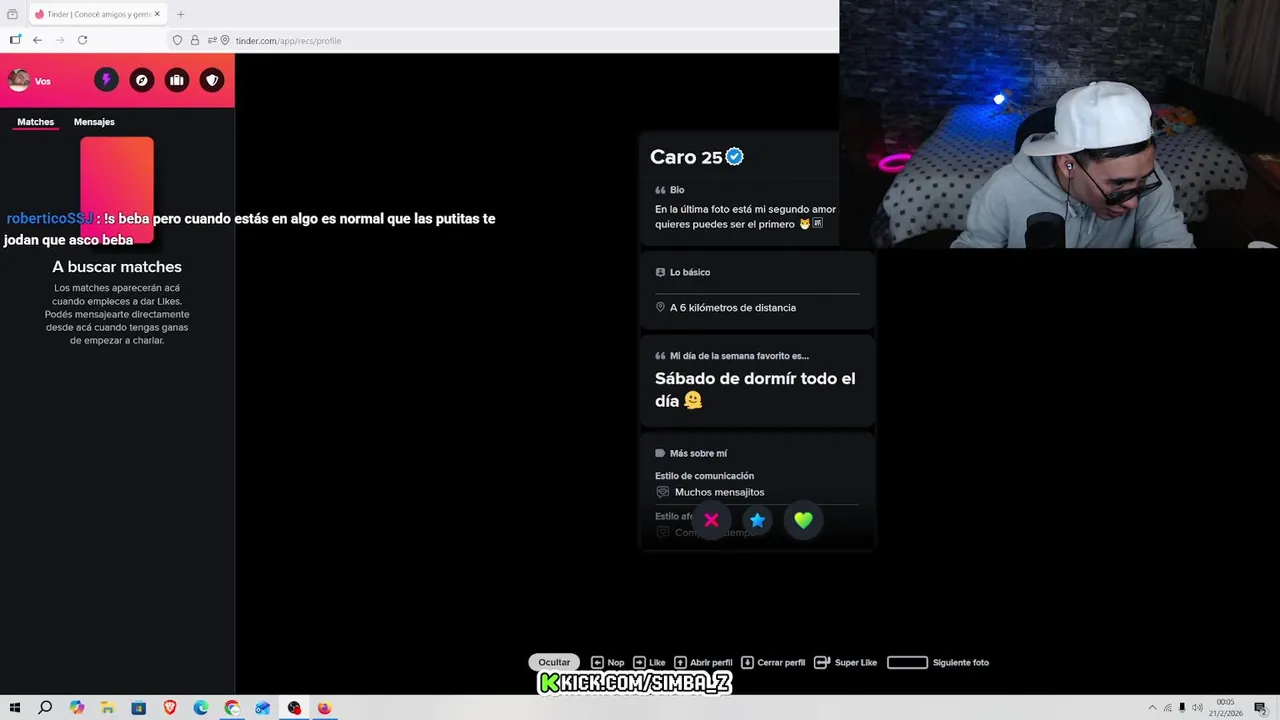Viewport: 1280px width, 720px height.
Task: Open Firefox View icon left of tab
Action: [12, 14]
